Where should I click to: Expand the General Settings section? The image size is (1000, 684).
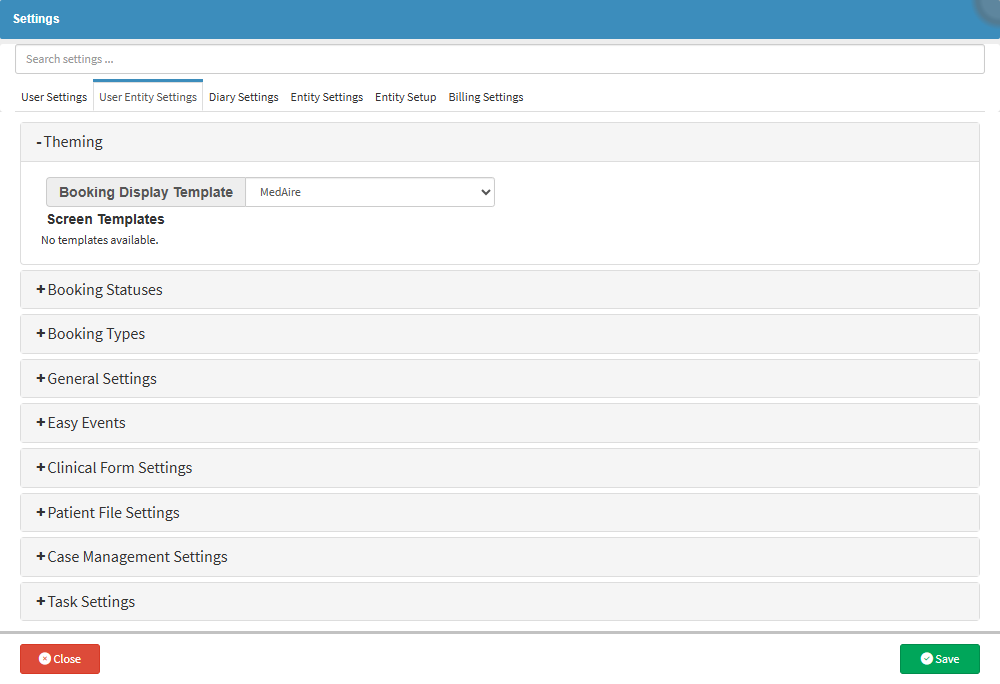(97, 379)
